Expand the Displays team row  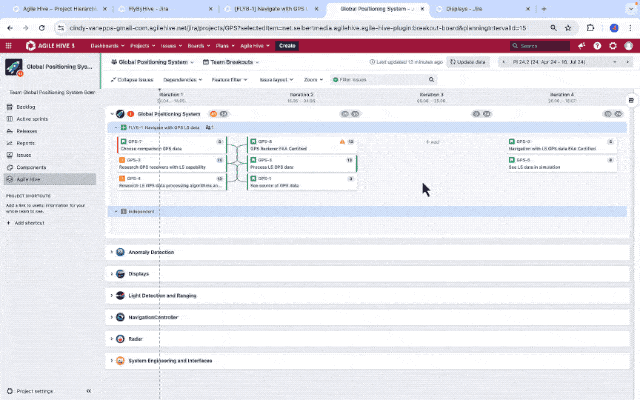pyautogui.click(x=111, y=273)
